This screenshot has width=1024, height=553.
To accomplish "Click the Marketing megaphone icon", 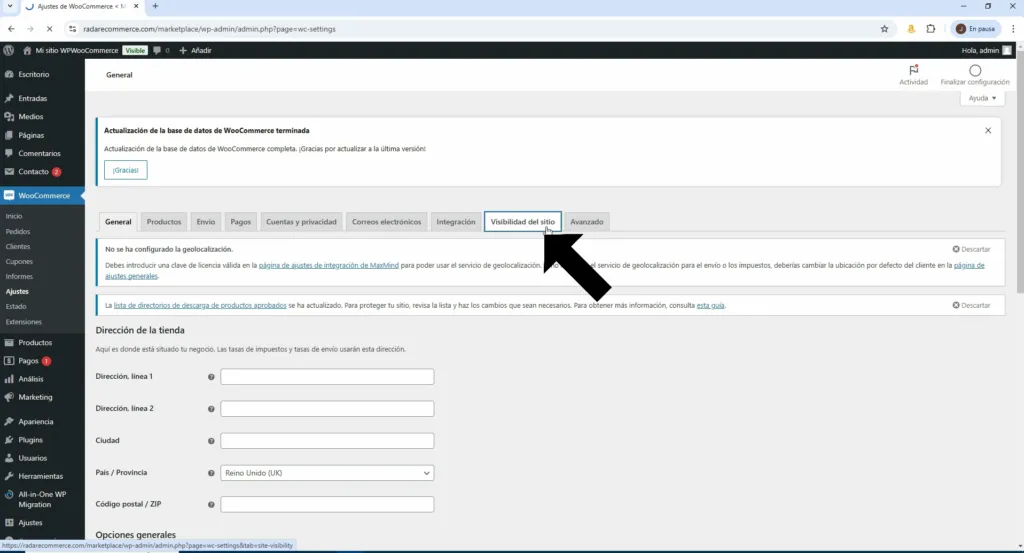I will 9,397.
